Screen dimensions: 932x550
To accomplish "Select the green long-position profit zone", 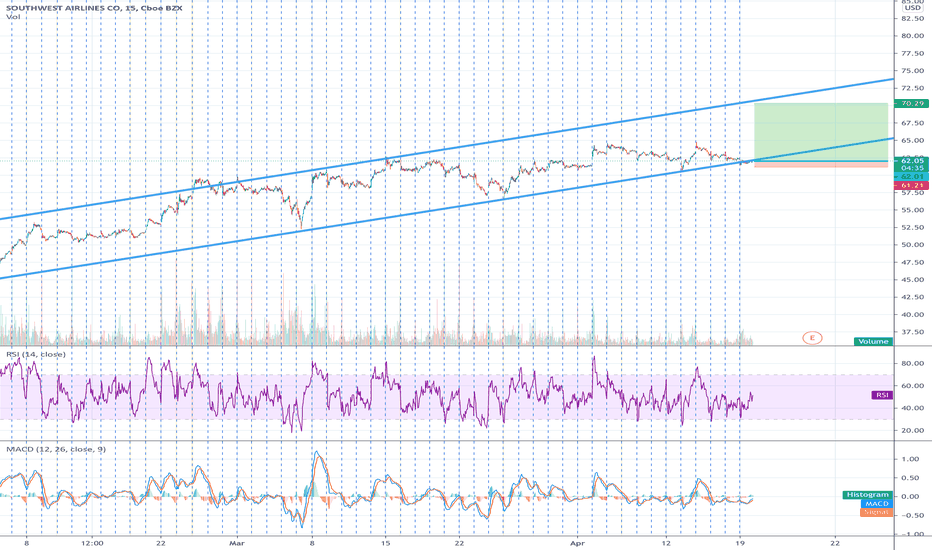I will (x=821, y=132).
